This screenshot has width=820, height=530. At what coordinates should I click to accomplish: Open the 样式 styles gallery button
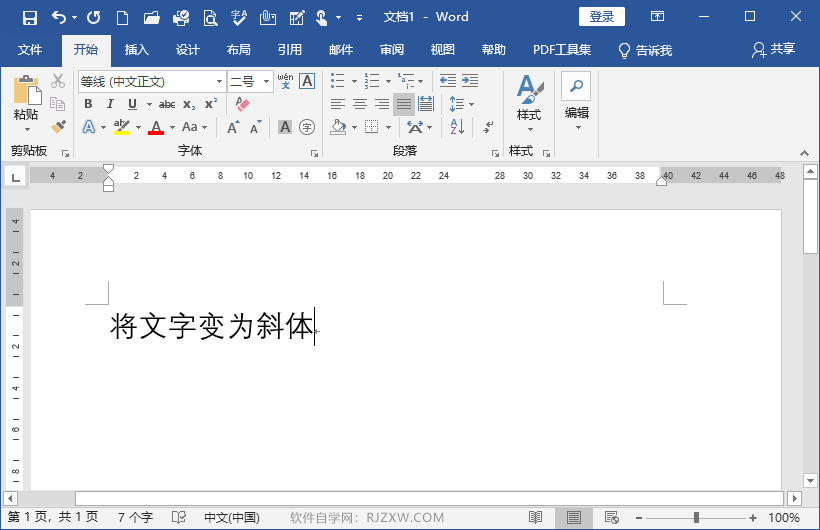[529, 103]
